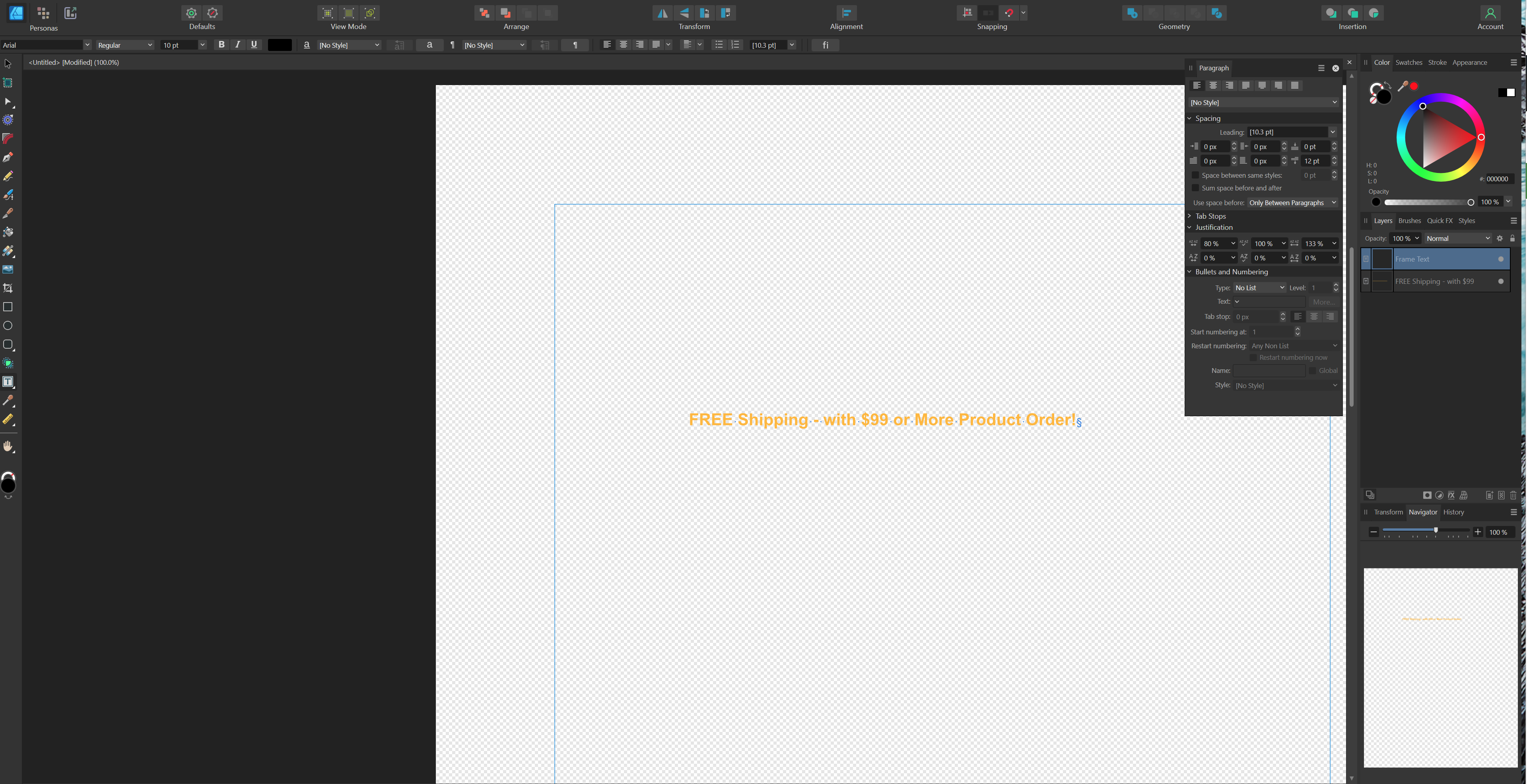Expand the Tab Stops section

[1209, 216]
